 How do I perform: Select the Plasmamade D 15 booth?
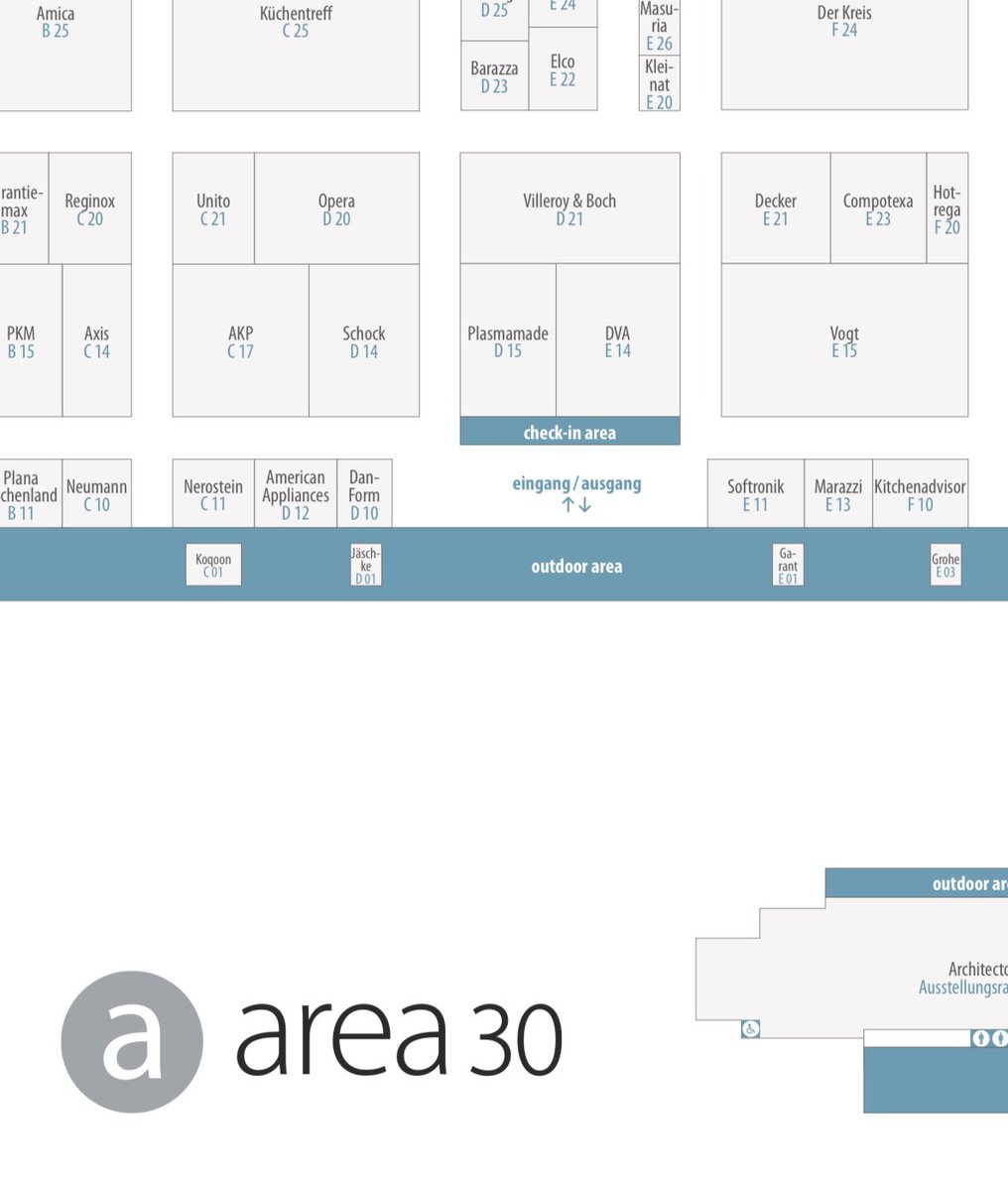click(x=508, y=340)
